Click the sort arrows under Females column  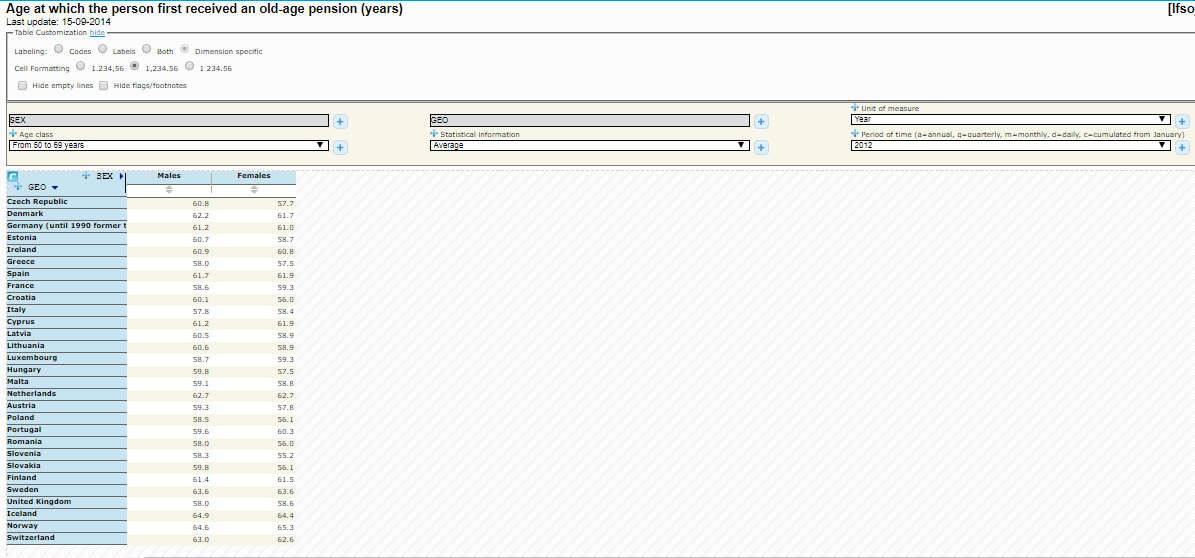[254, 189]
